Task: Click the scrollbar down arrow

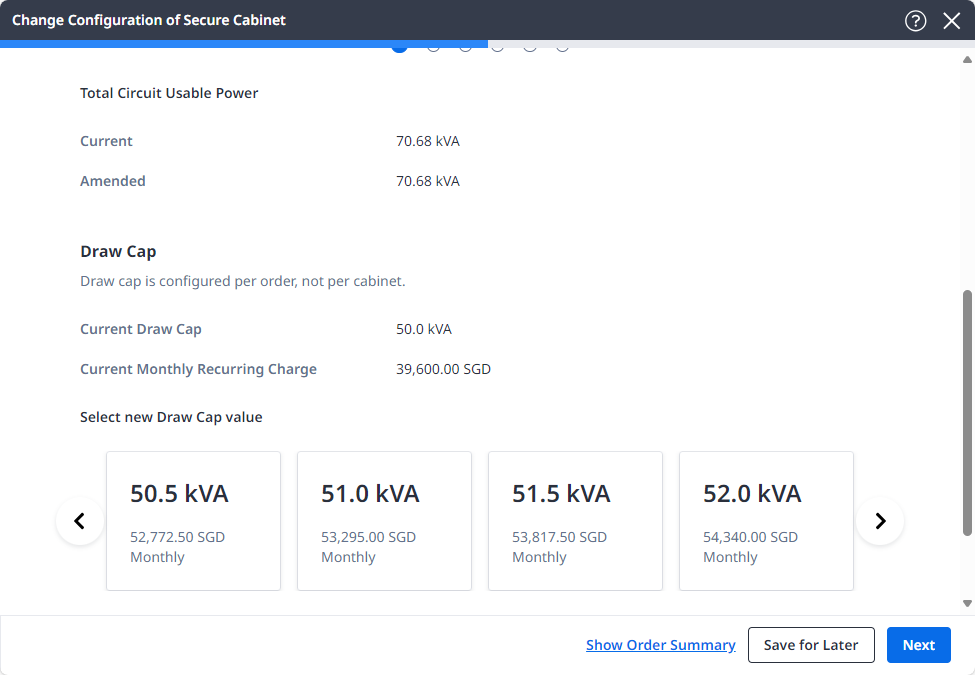Action: coord(967,603)
